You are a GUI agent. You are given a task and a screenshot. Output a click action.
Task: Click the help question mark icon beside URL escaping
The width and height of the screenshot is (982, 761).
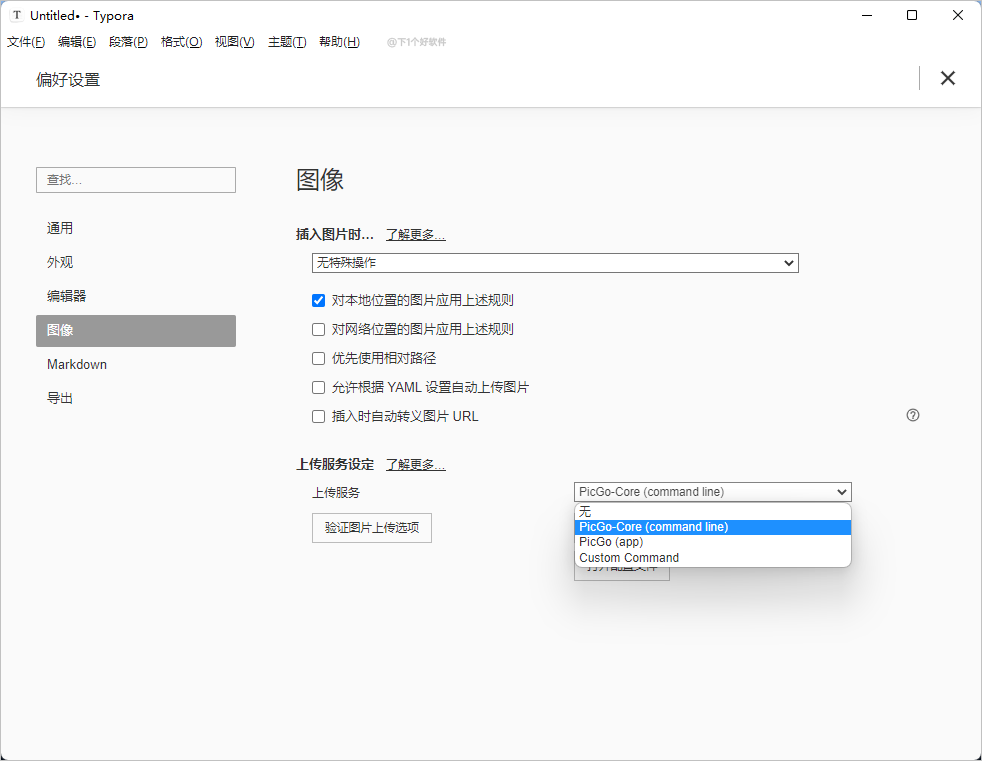[x=912, y=415]
